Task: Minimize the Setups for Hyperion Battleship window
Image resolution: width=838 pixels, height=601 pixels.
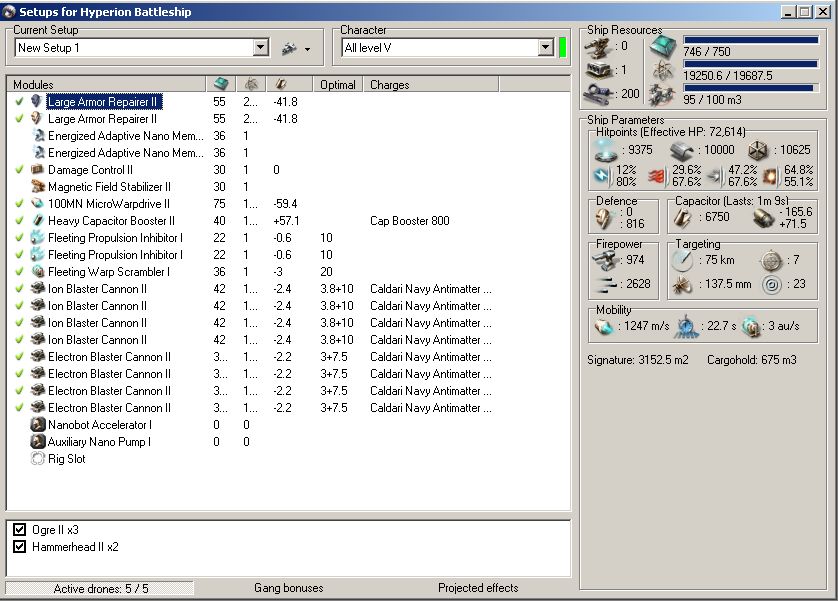Action: tap(788, 11)
